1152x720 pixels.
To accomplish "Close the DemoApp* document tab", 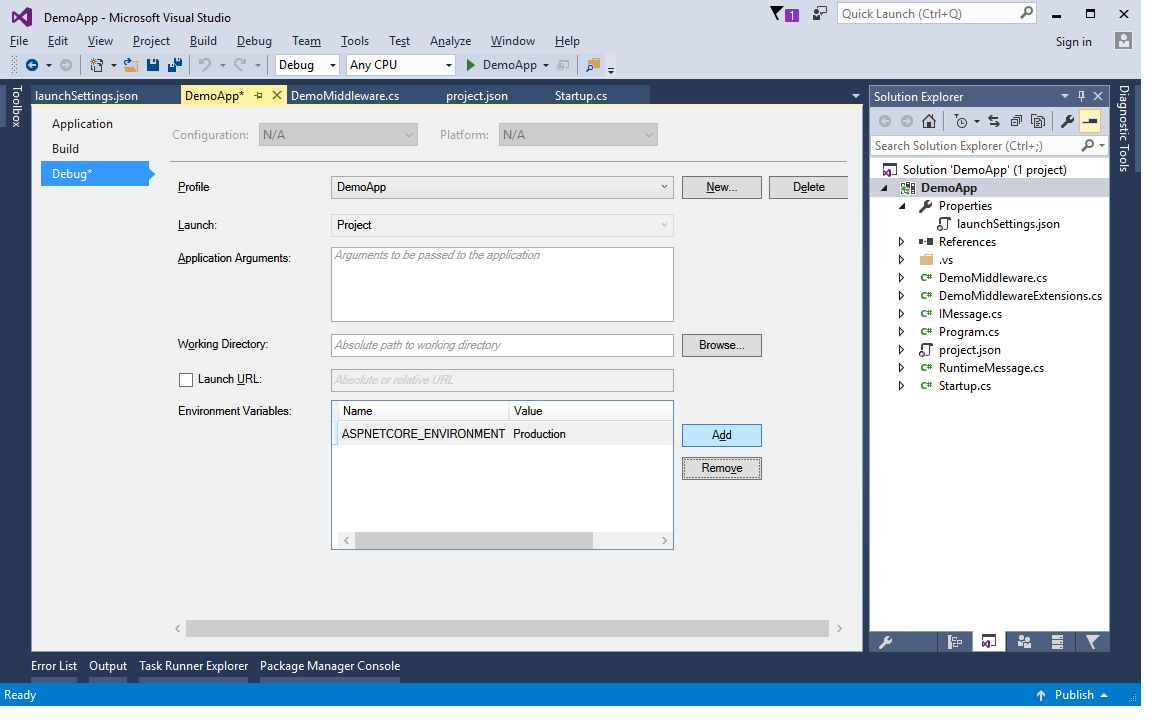I will pyautogui.click(x=277, y=96).
